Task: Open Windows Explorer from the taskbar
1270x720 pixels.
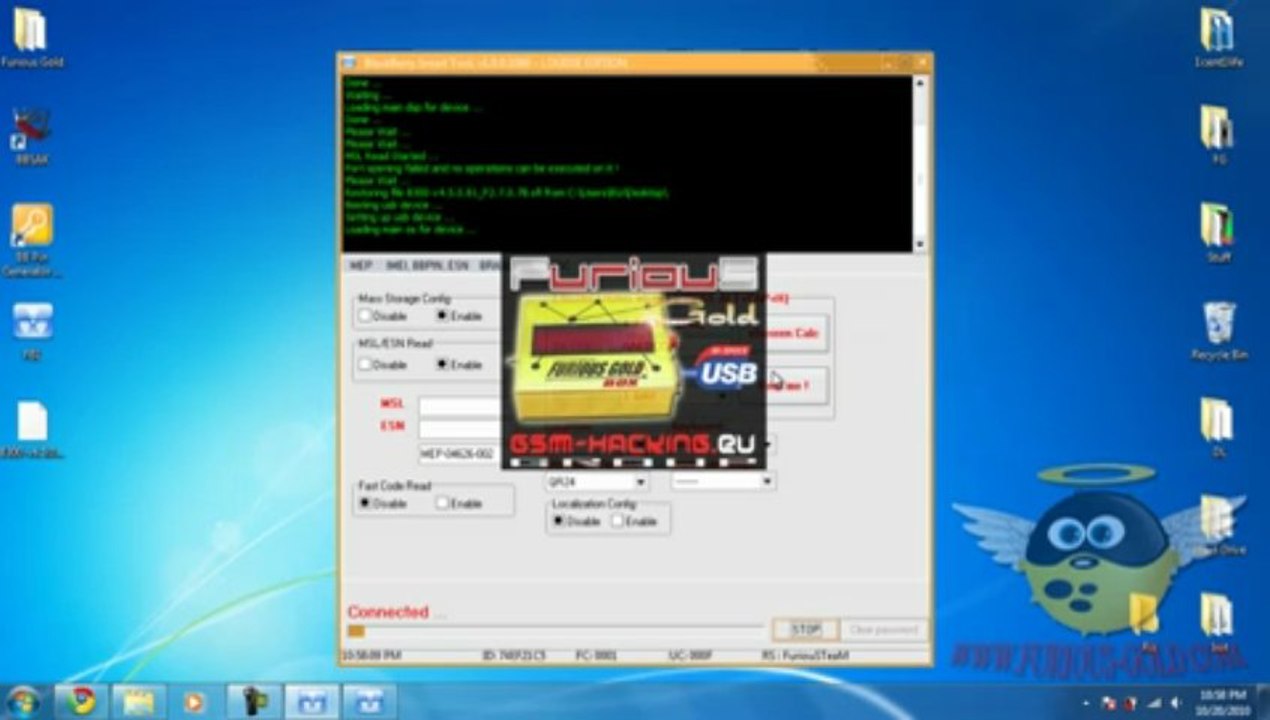Action: click(138, 701)
